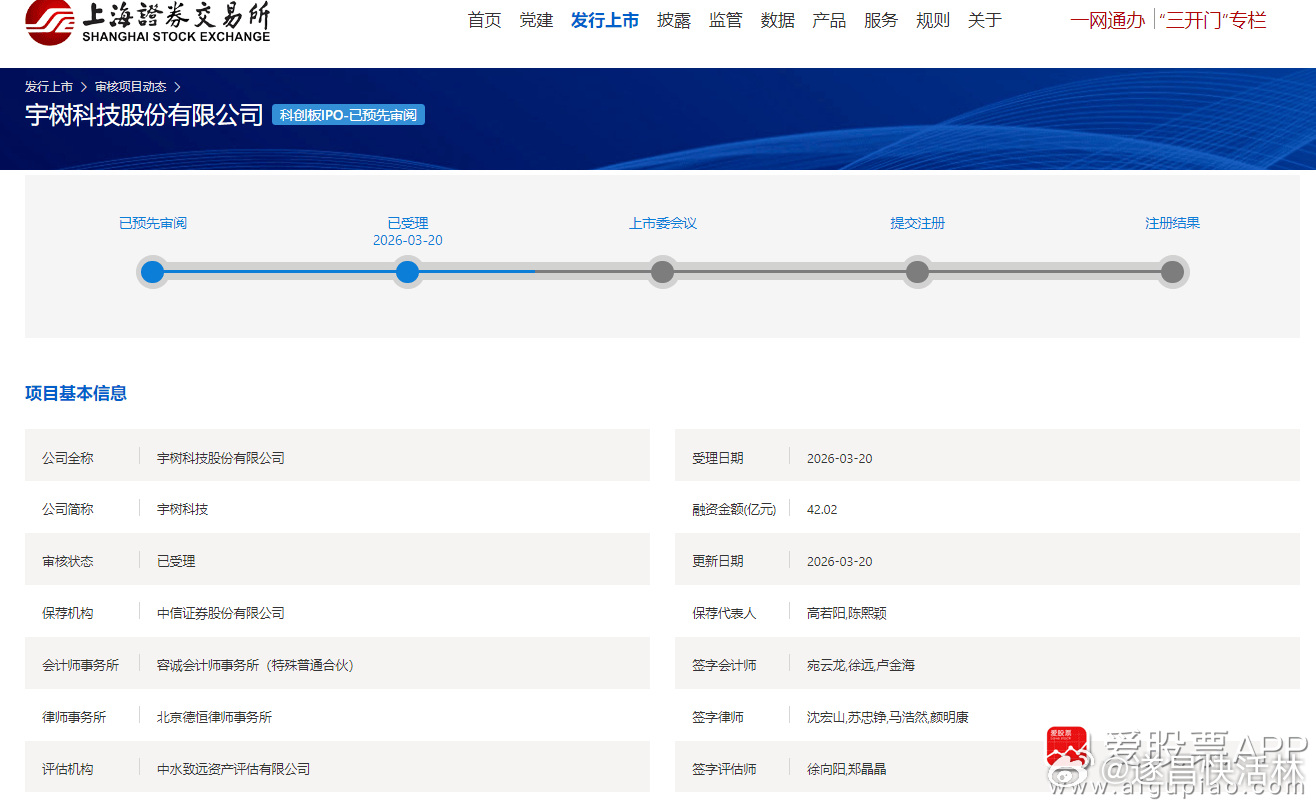The width and height of the screenshot is (1316, 801).
Task: Select the 提交注册 progress step dot
Action: pyautogui.click(x=917, y=271)
